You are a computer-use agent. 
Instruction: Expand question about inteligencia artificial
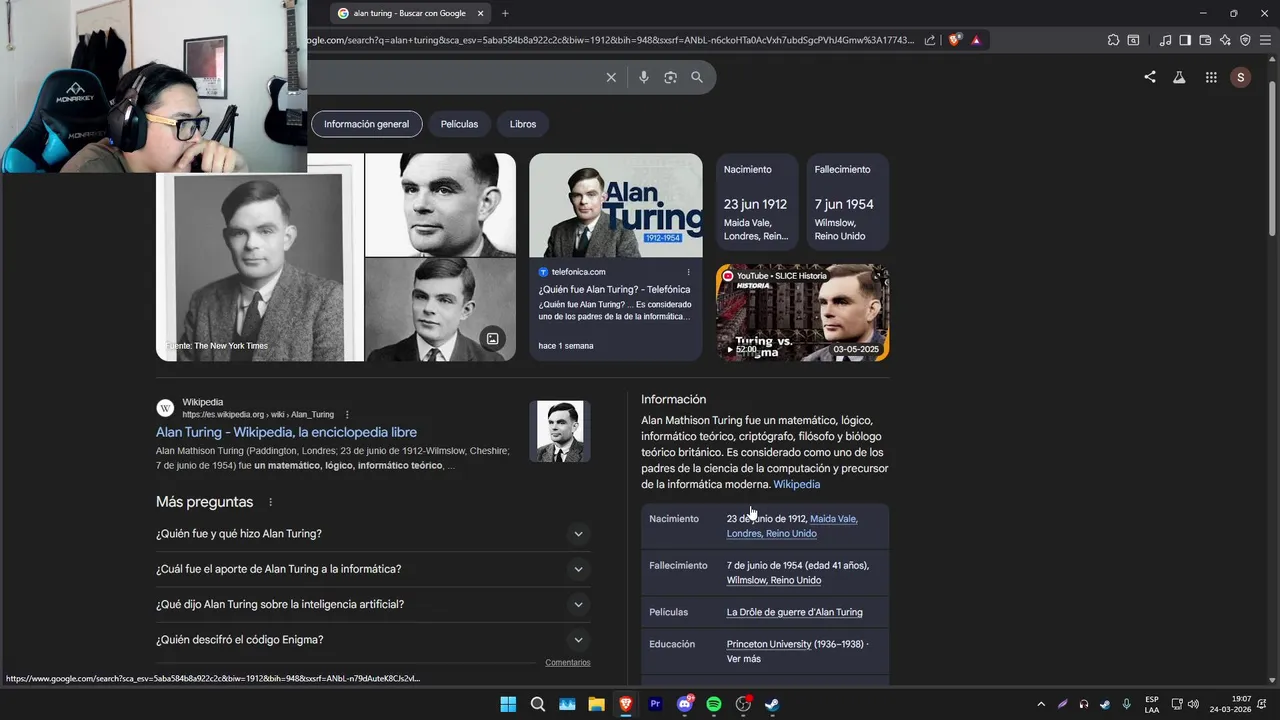coord(373,604)
